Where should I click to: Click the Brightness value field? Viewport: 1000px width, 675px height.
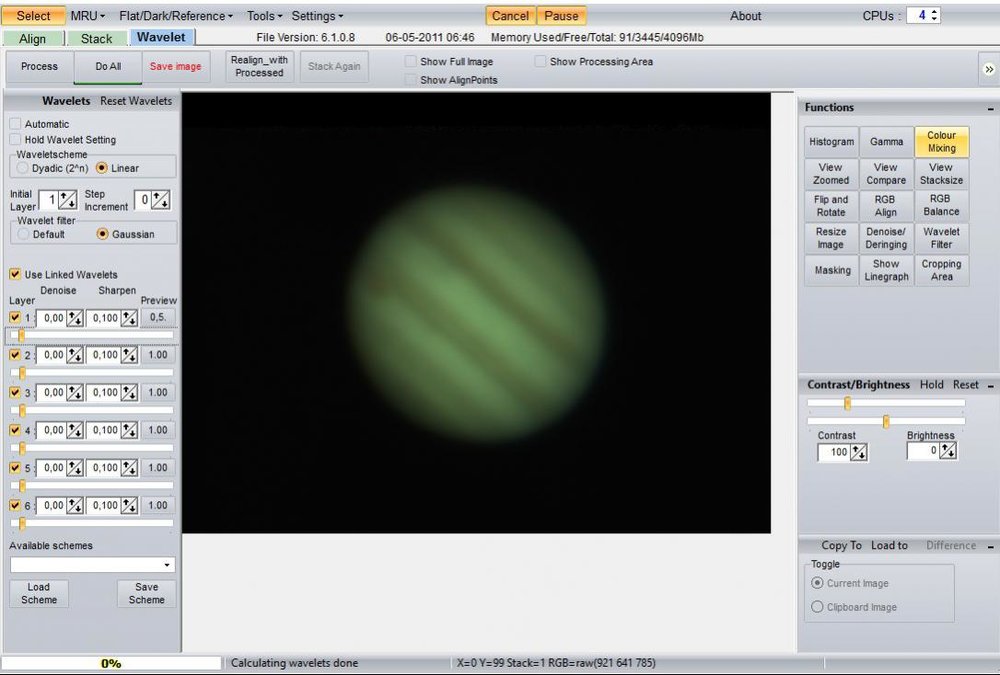923,451
